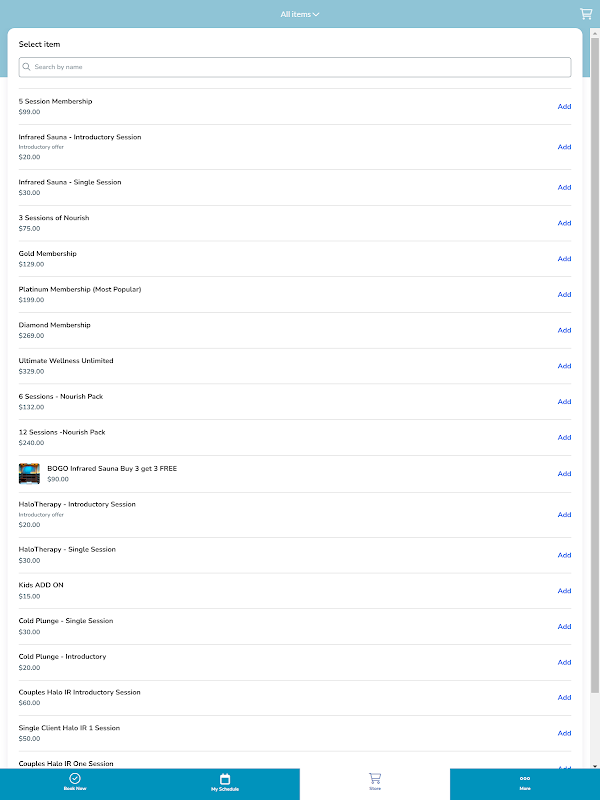The width and height of the screenshot is (600, 800).
Task: Add Platinum Membership (Most Popular)
Action: coord(564,294)
